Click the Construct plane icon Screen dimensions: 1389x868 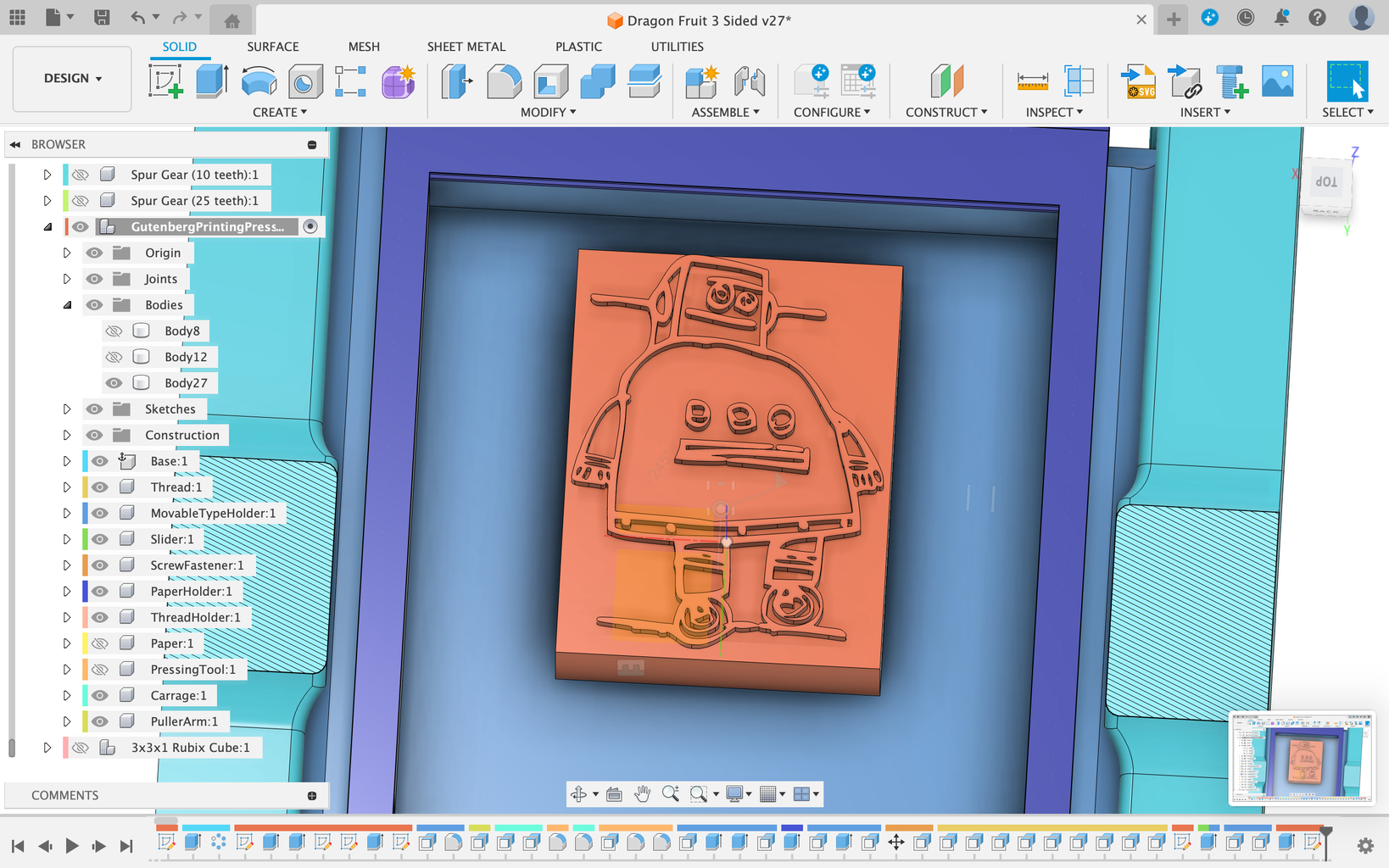(x=946, y=81)
